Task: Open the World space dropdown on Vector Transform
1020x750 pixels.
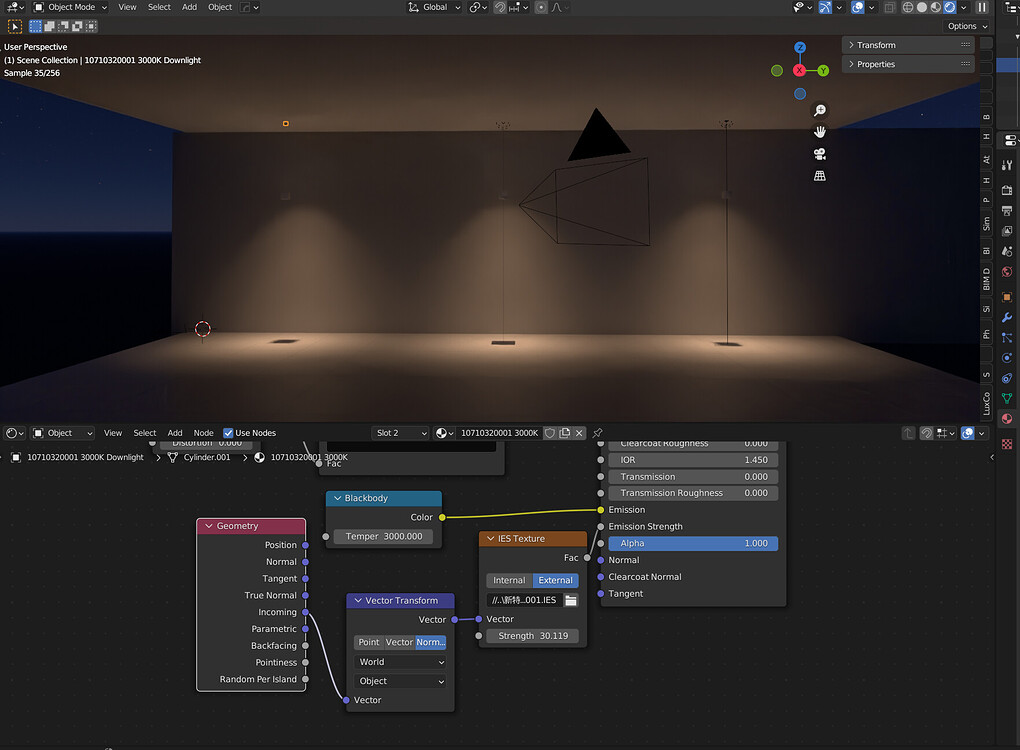Action: pos(398,661)
